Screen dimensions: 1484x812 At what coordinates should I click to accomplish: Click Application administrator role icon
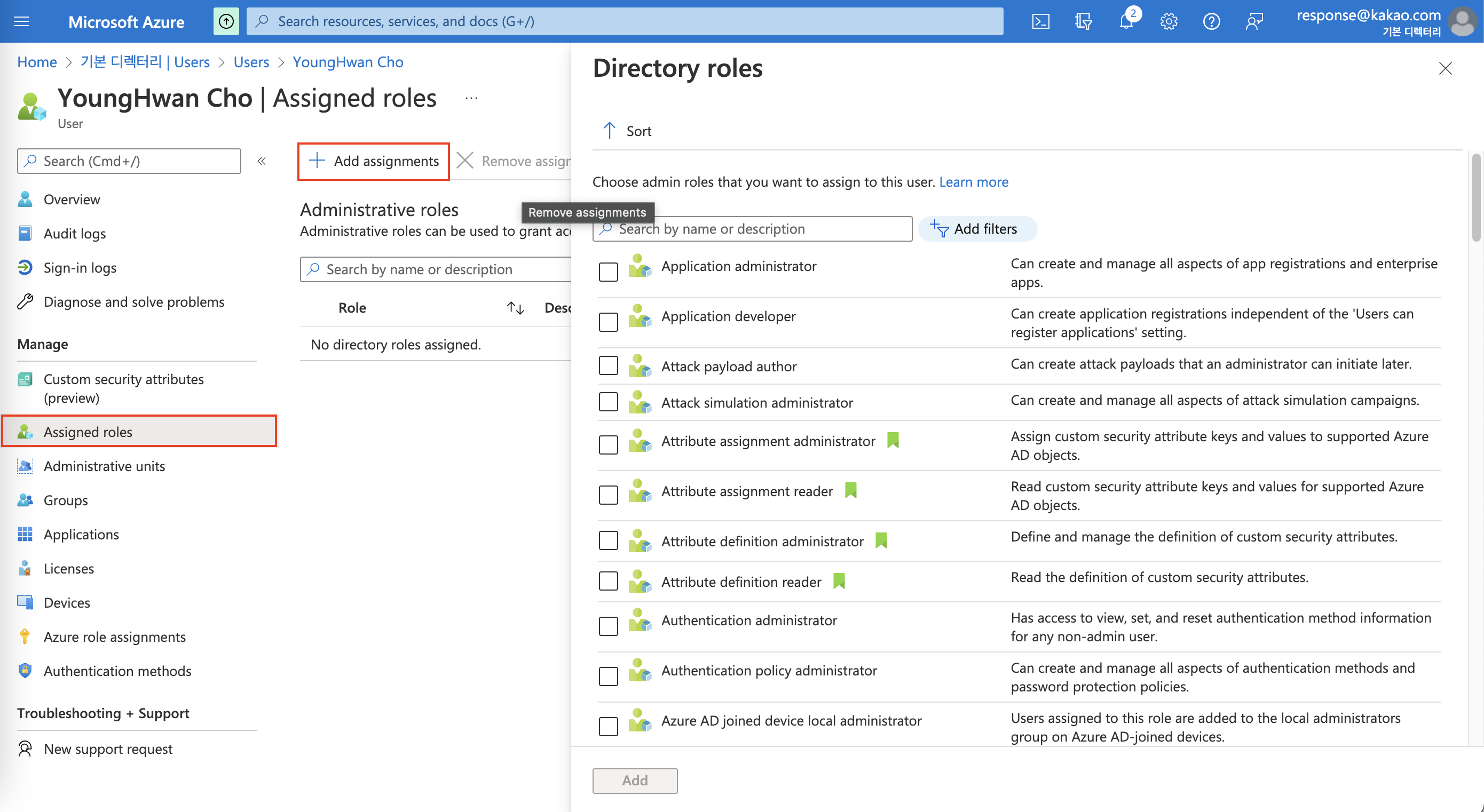pyautogui.click(x=640, y=266)
